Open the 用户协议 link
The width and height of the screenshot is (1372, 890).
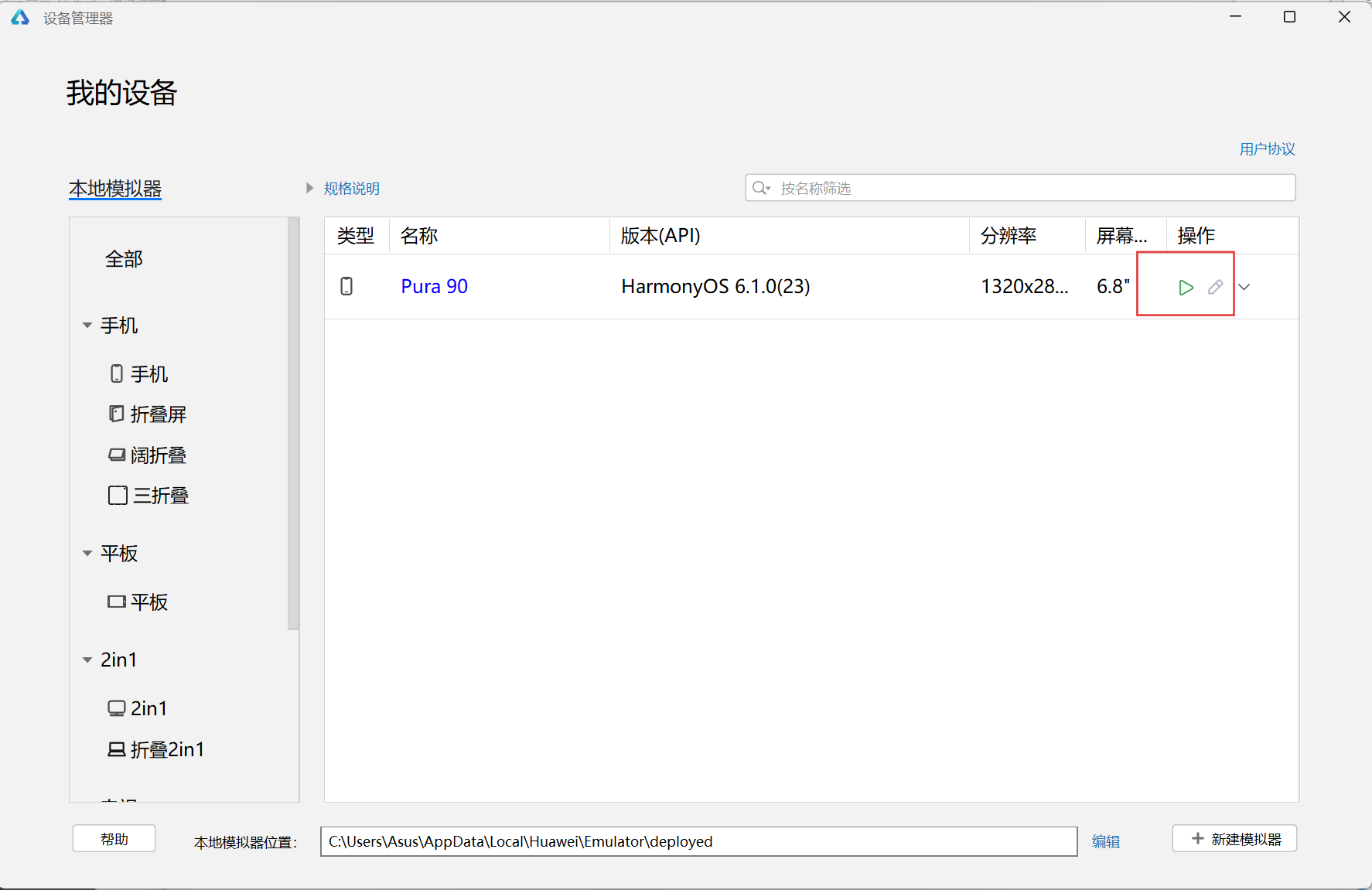pyautogui.click(x=1267, y=148)
